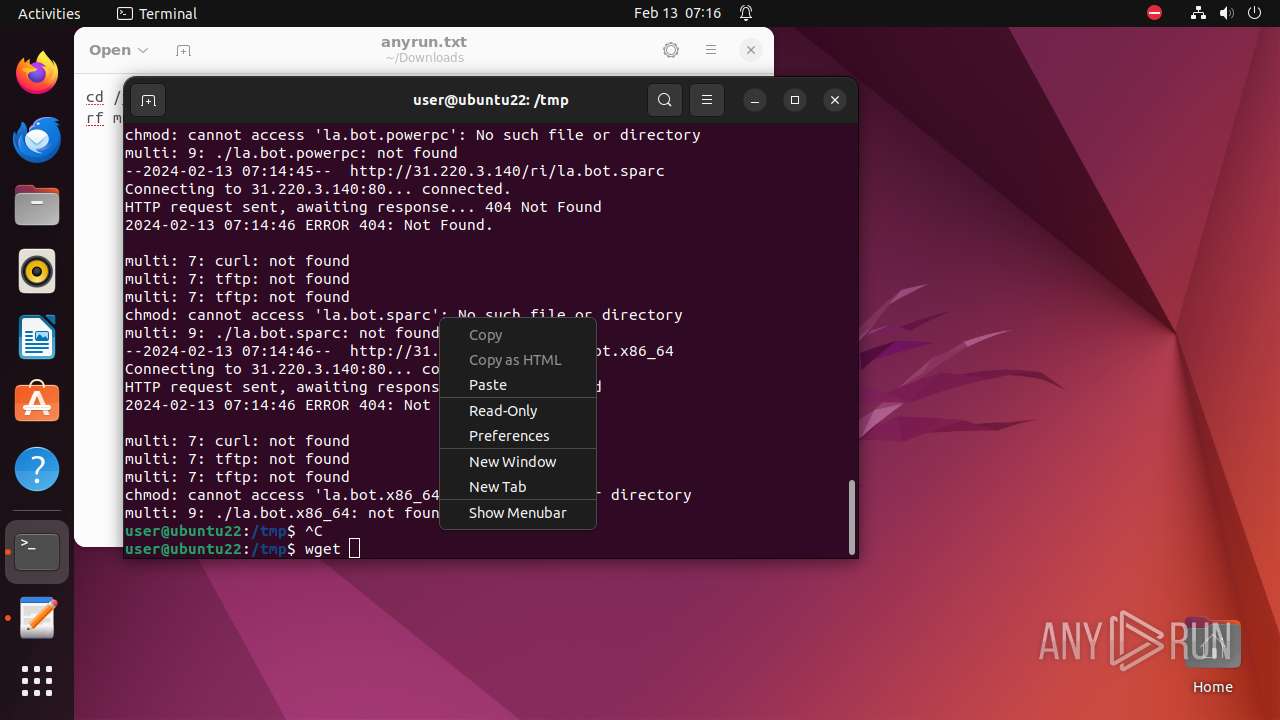Minimize the terminal window

pyautogui.click(x=755, y=100)
